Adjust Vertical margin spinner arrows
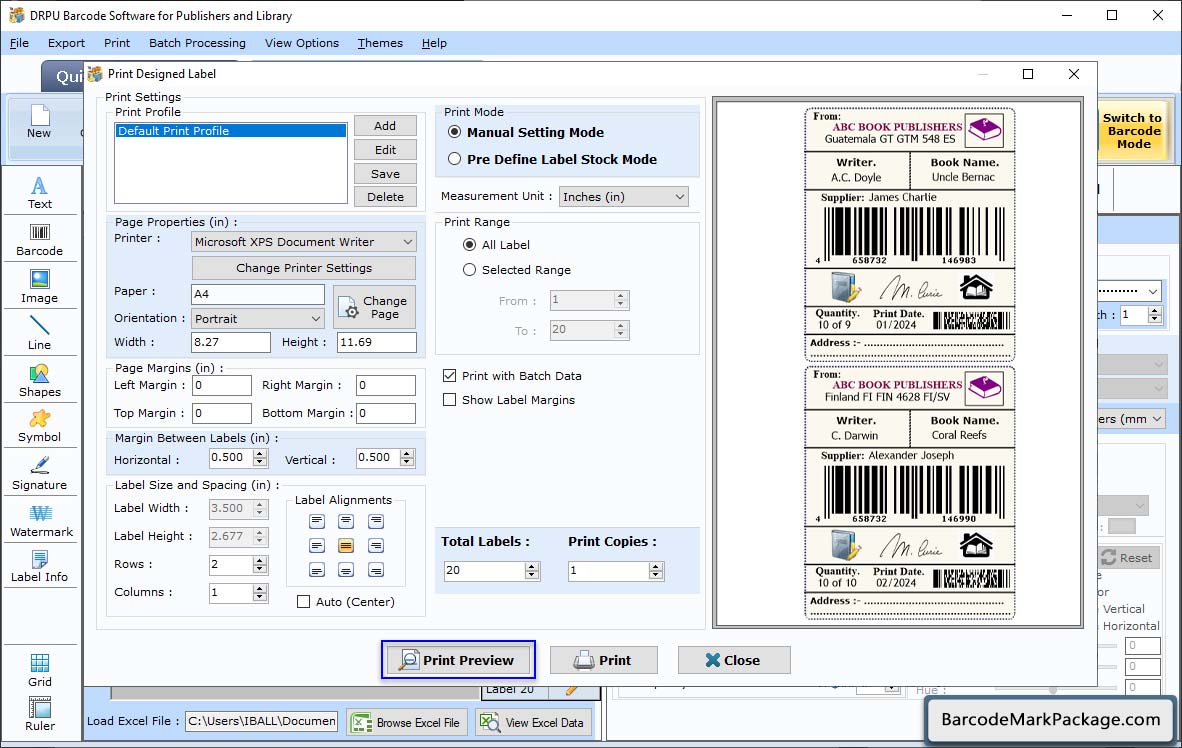Image resolution: width=1182 pixels, height=748 pixels. coord(407,458)
